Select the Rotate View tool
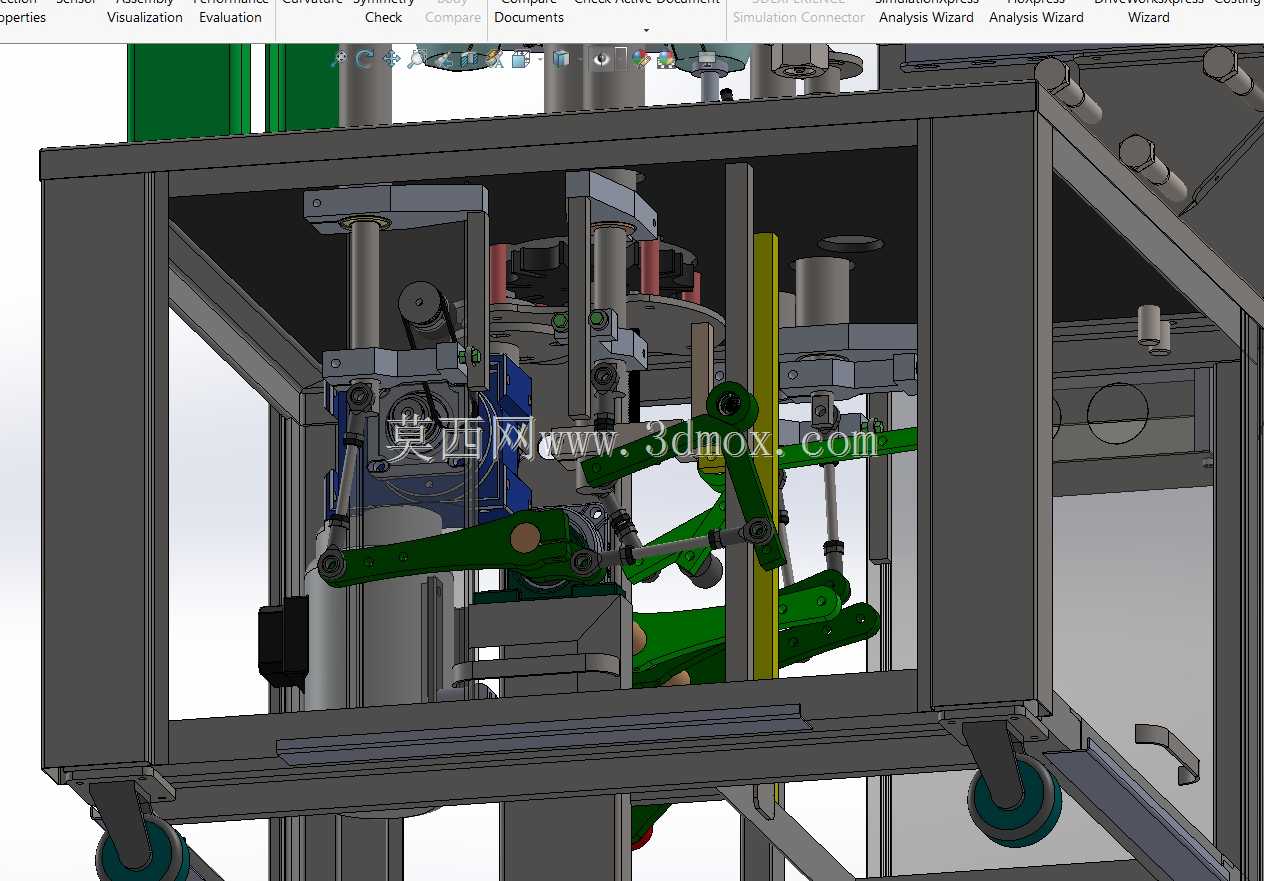1264x881 pixels. (x=365, y=59)
